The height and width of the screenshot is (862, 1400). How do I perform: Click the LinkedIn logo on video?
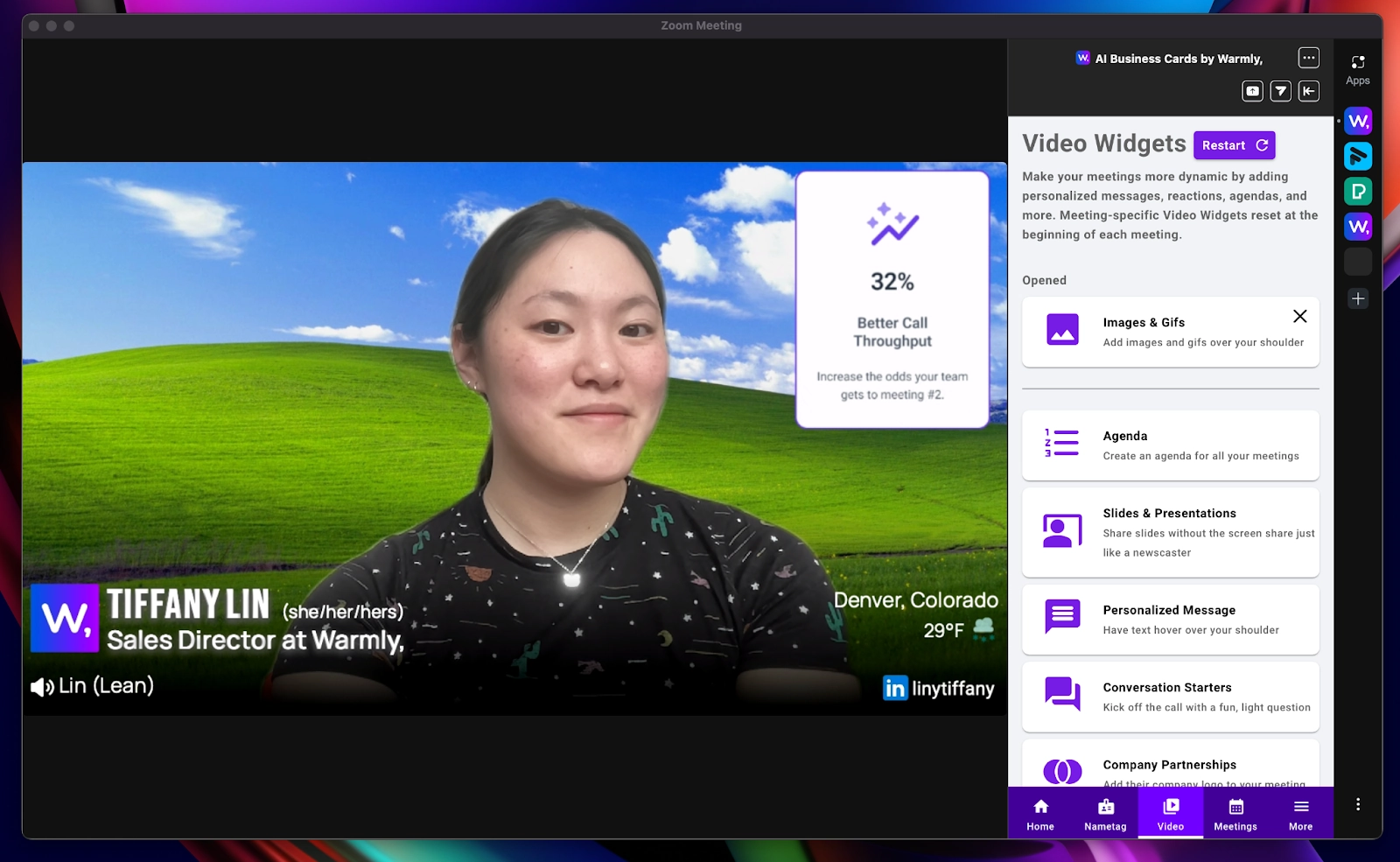point(895,688)
